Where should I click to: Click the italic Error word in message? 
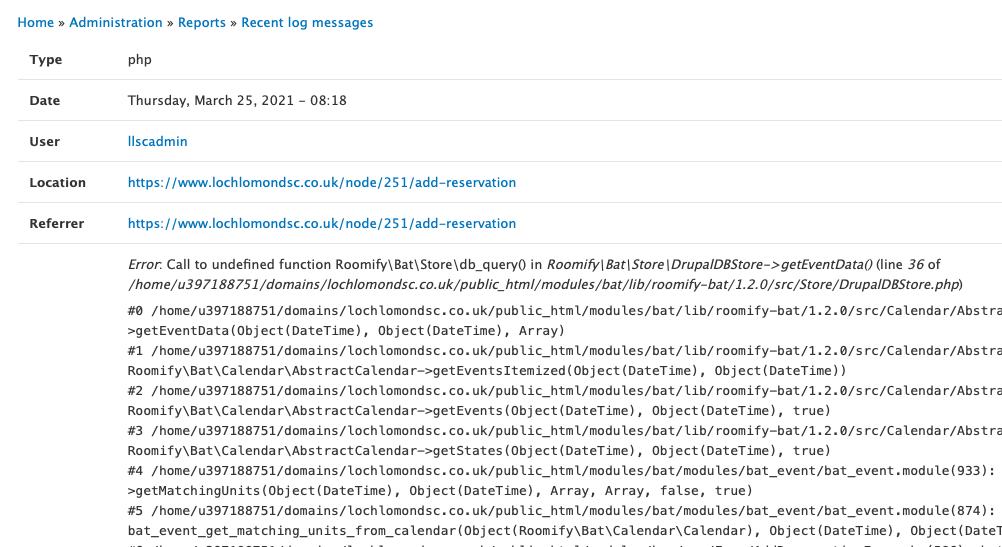(x=143, y=265)
